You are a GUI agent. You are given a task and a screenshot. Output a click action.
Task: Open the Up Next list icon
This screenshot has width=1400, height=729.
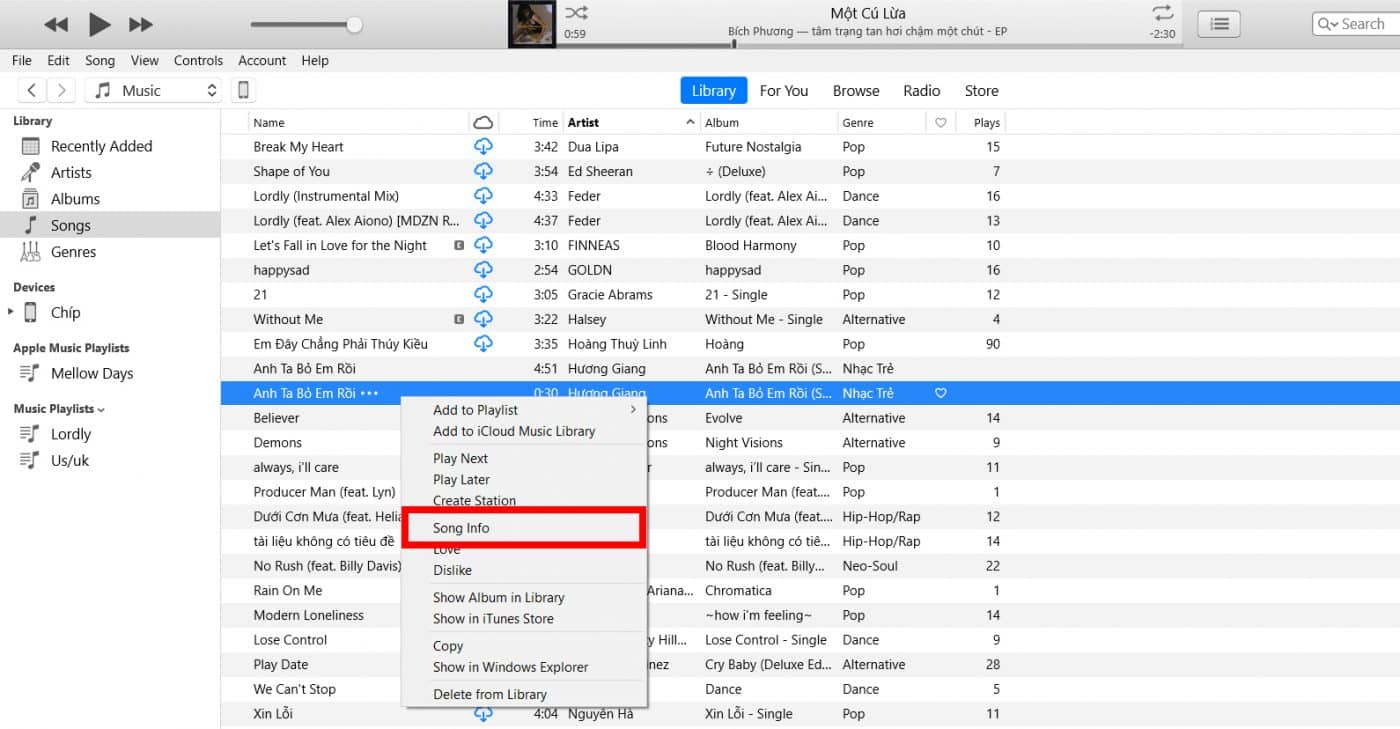1218,24
